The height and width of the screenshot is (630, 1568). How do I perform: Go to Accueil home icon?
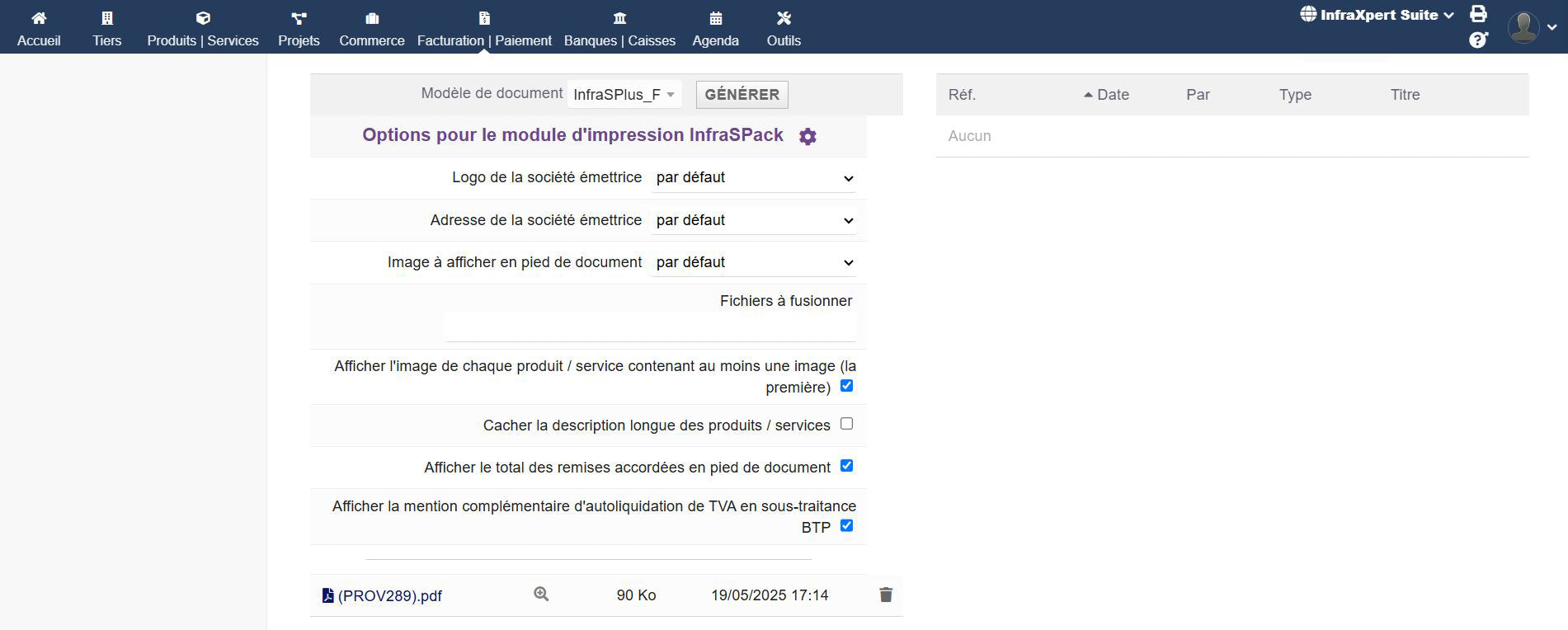[x=39, y=28]
